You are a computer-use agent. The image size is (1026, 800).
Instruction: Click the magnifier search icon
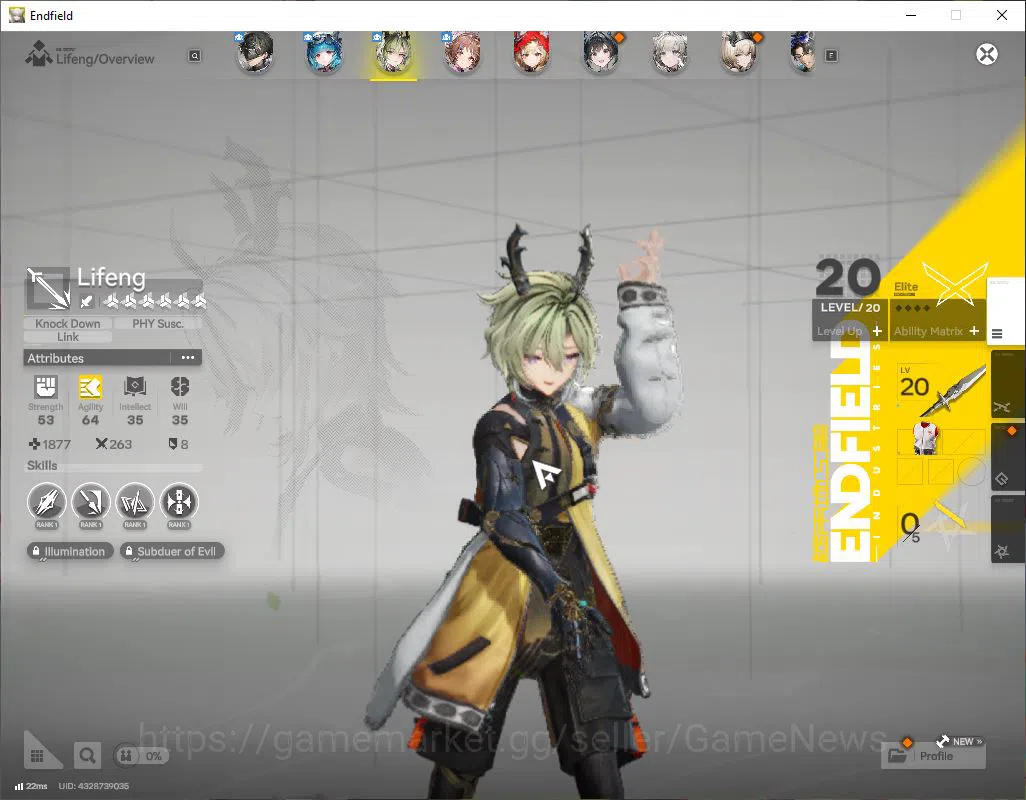[x=87, y=756]
